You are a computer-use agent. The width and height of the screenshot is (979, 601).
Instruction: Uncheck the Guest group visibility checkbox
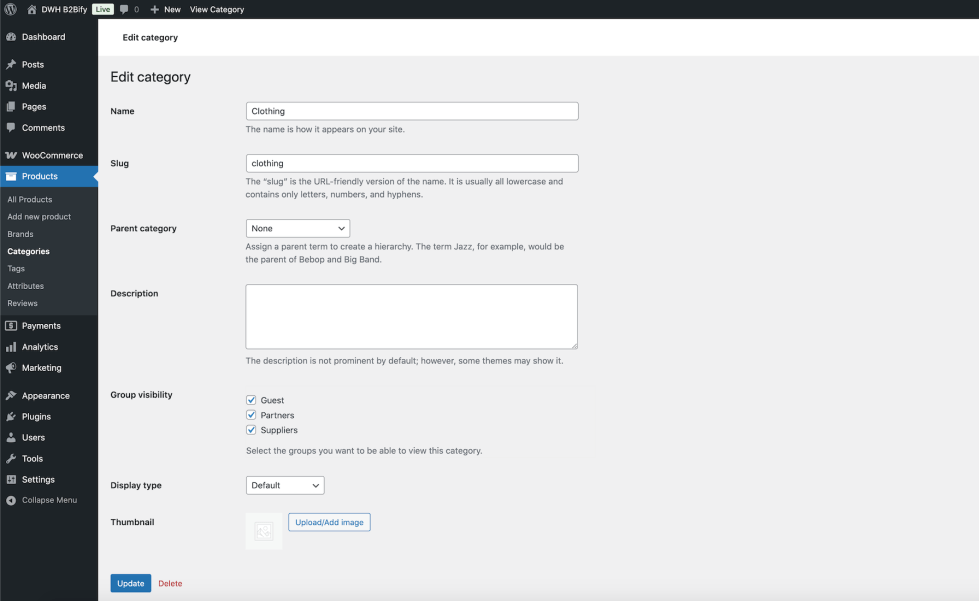(252, 400)
